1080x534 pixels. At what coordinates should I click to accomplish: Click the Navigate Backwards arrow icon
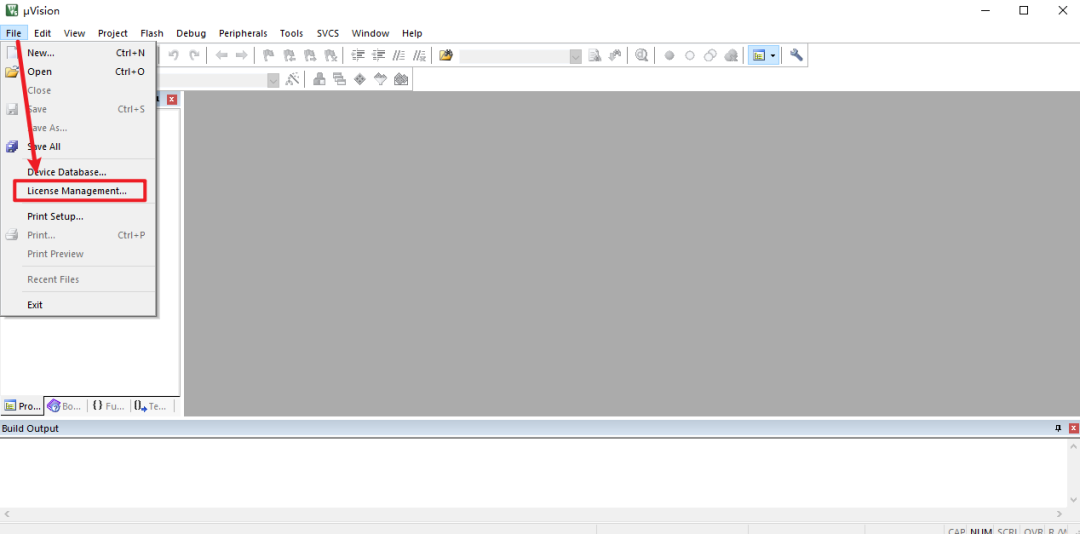[x=222, y=55]
